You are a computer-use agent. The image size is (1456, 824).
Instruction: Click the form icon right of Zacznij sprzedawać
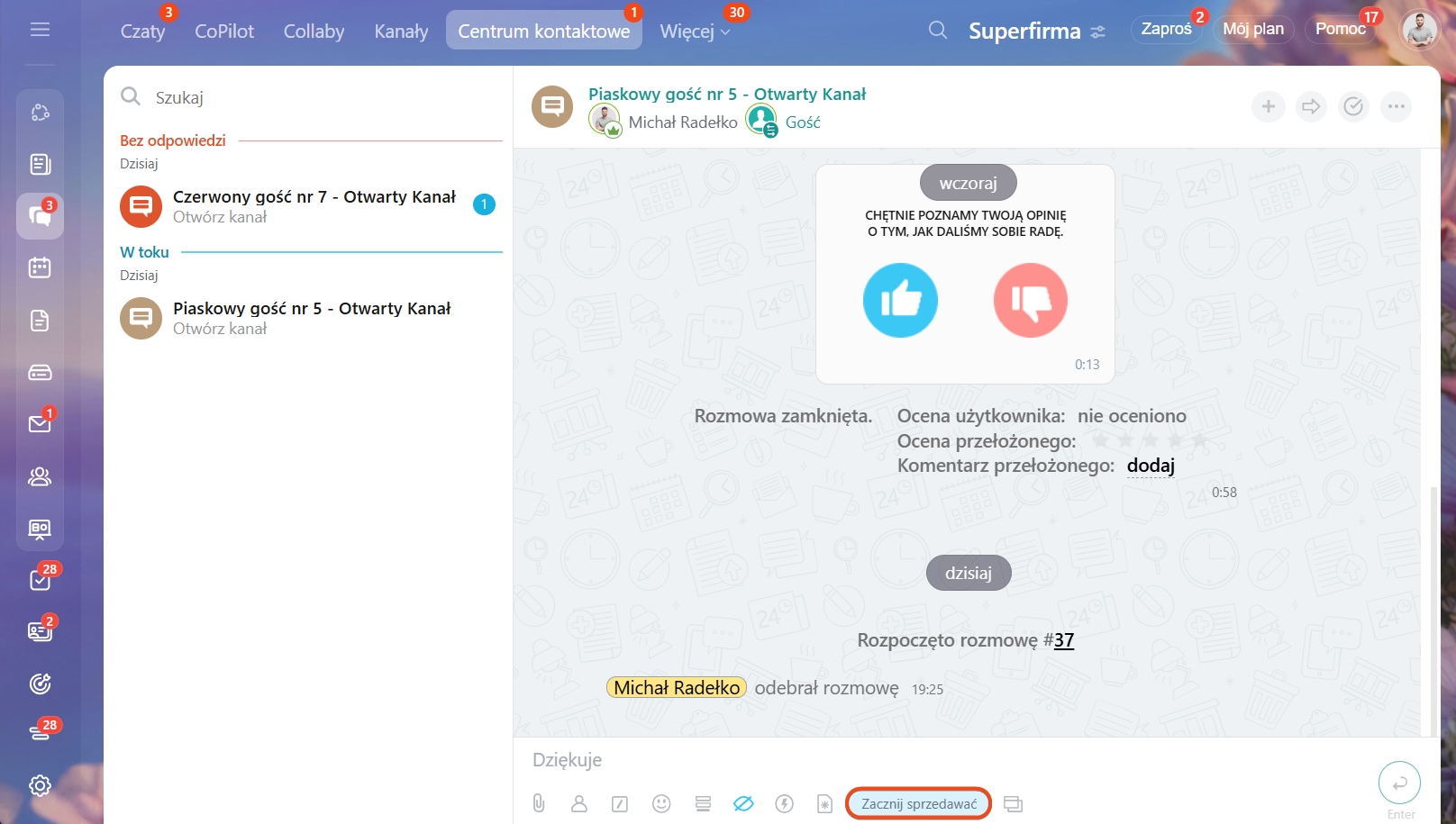[1014, 803]
